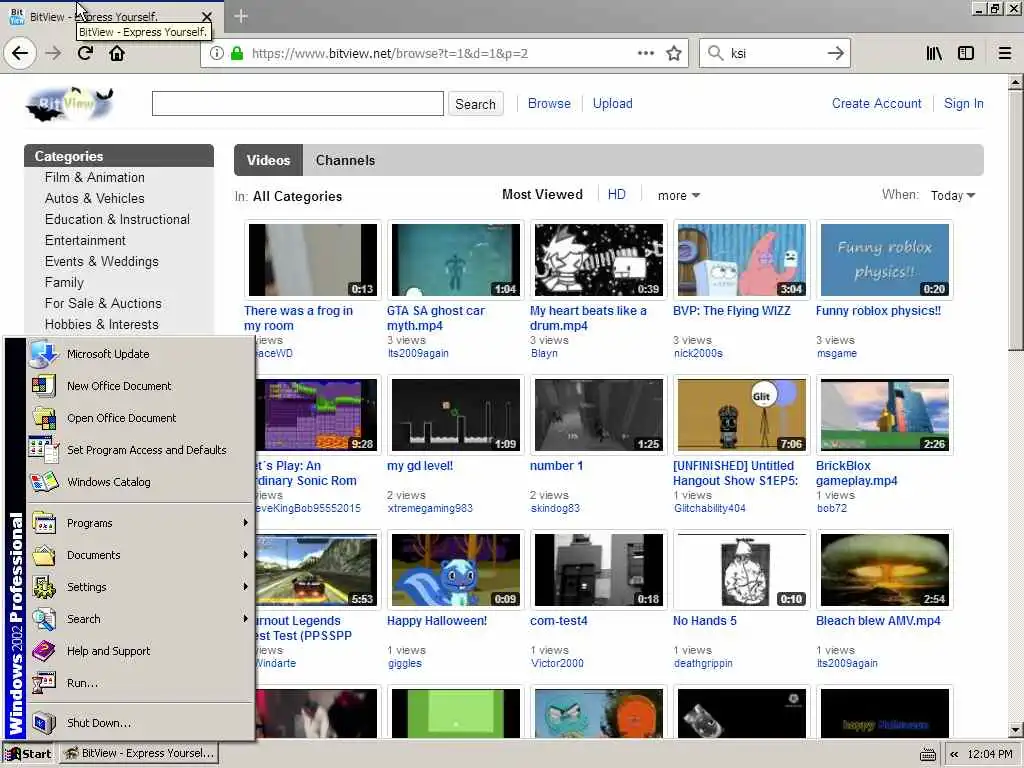Expand the Documents submenu
This screenshot has height=768, width=1024.
(140, 555)
